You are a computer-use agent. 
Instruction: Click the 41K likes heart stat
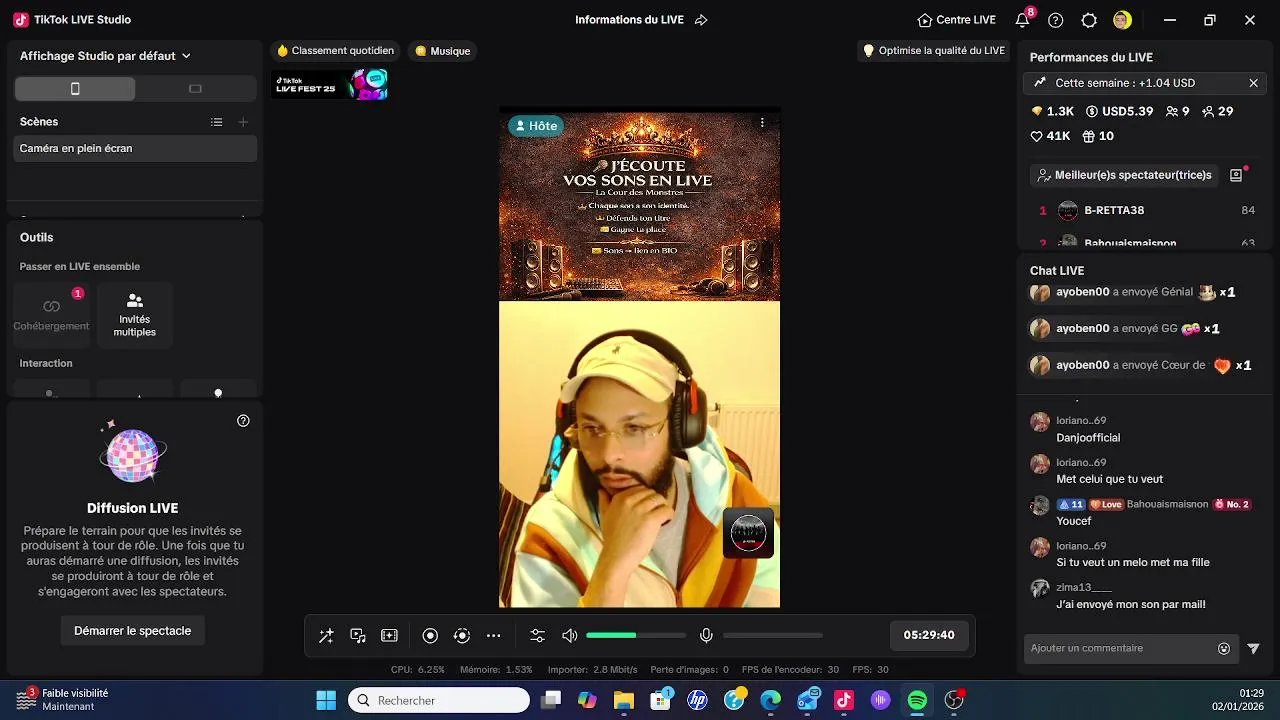tap(1050, 136)
